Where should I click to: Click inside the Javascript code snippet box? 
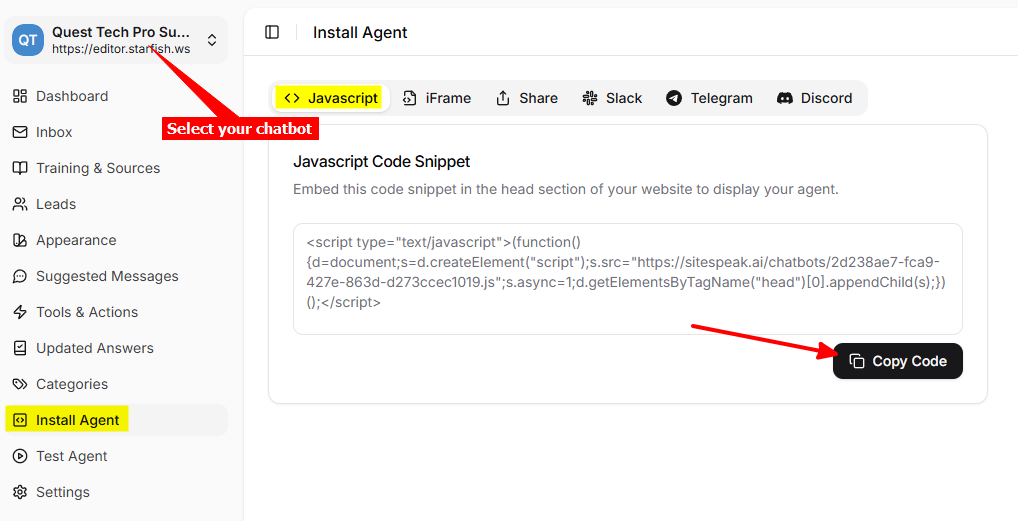click(x=627, y=278)
